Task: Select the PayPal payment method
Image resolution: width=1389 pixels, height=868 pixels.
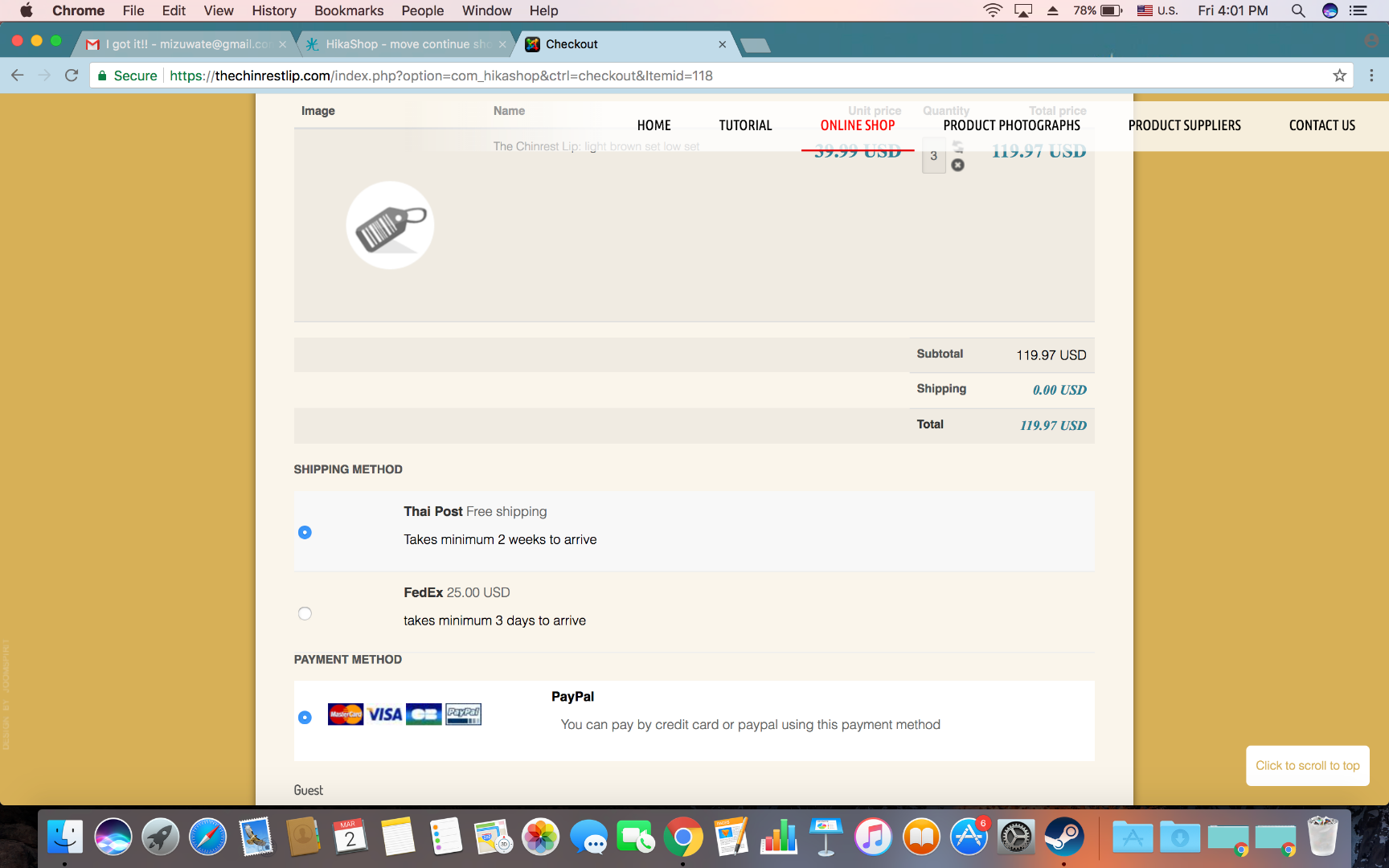Action: tap(305, 717)
